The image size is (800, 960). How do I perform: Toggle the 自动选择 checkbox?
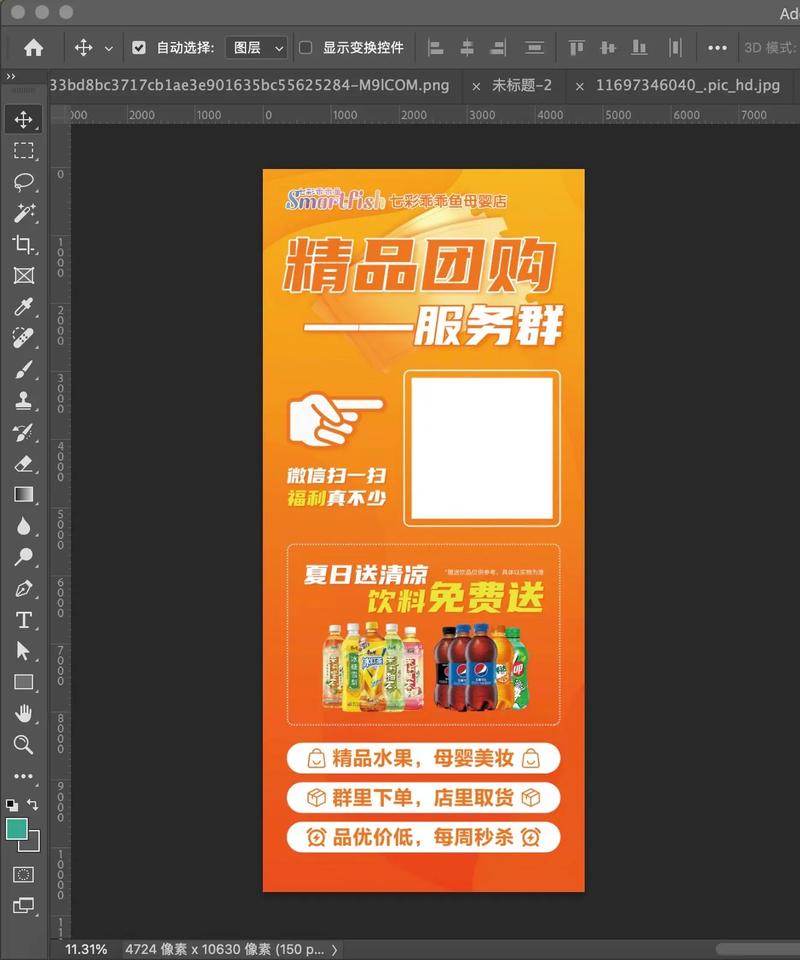(137, 47)
